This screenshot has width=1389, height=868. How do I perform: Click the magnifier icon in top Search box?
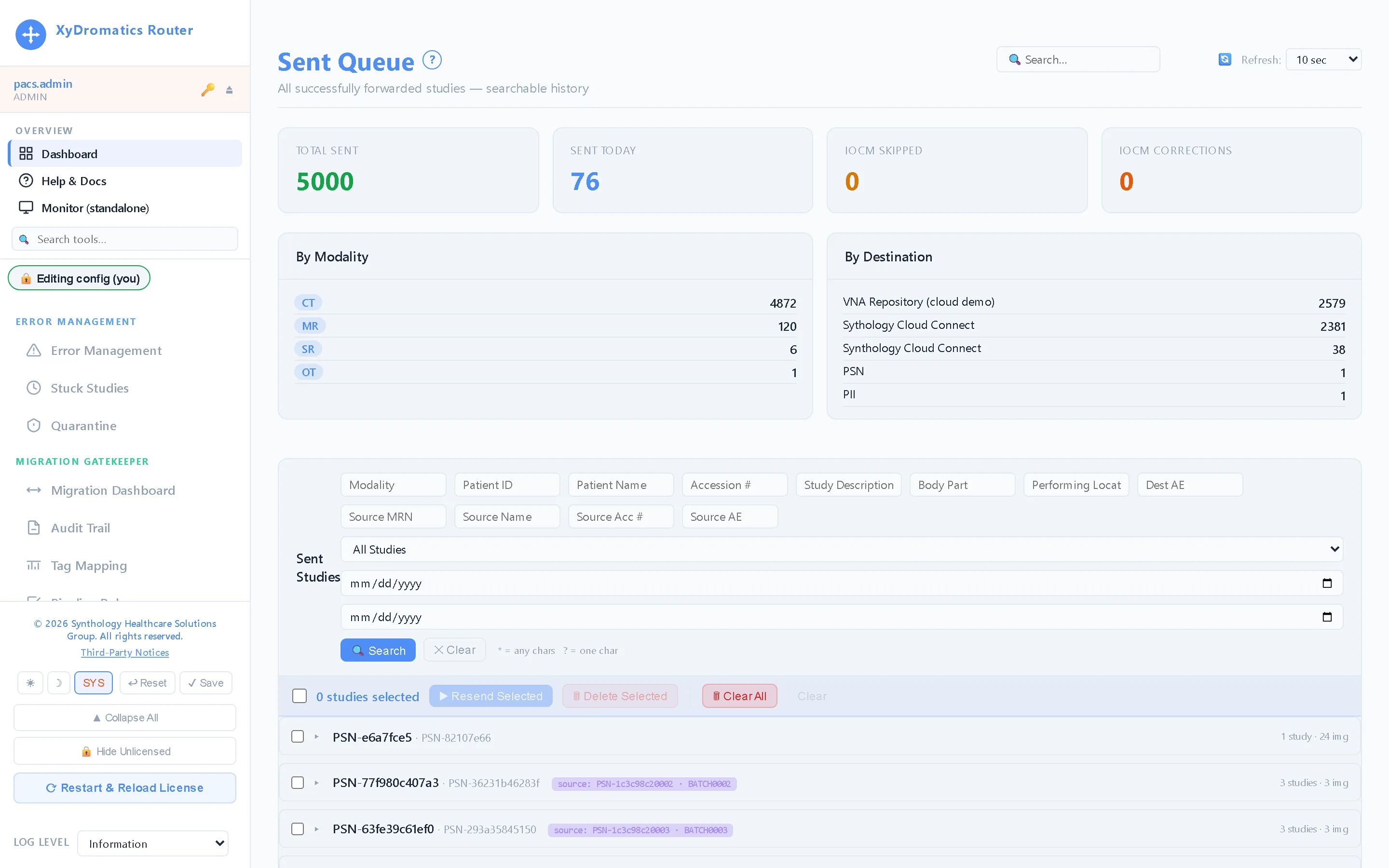(x=1014, y=60)
